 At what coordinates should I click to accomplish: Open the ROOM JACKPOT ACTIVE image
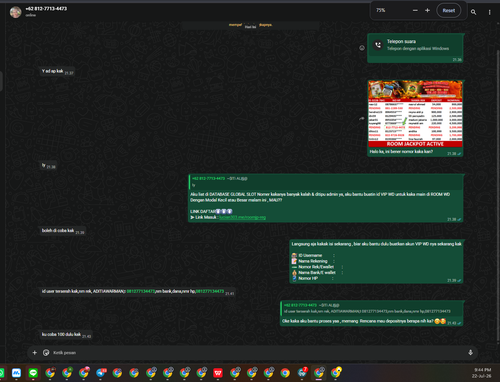pos(415,114)
